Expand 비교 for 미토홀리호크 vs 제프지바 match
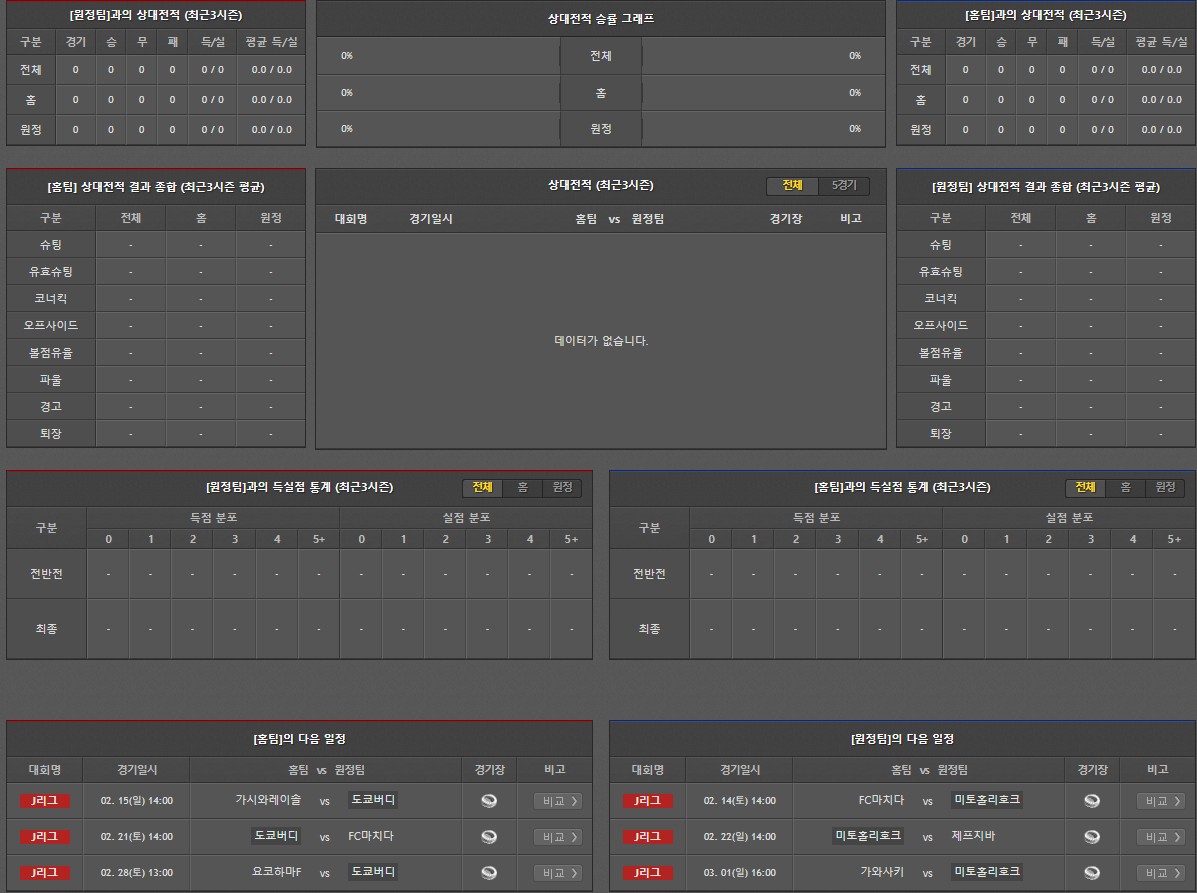 (x=1161, y=837)
